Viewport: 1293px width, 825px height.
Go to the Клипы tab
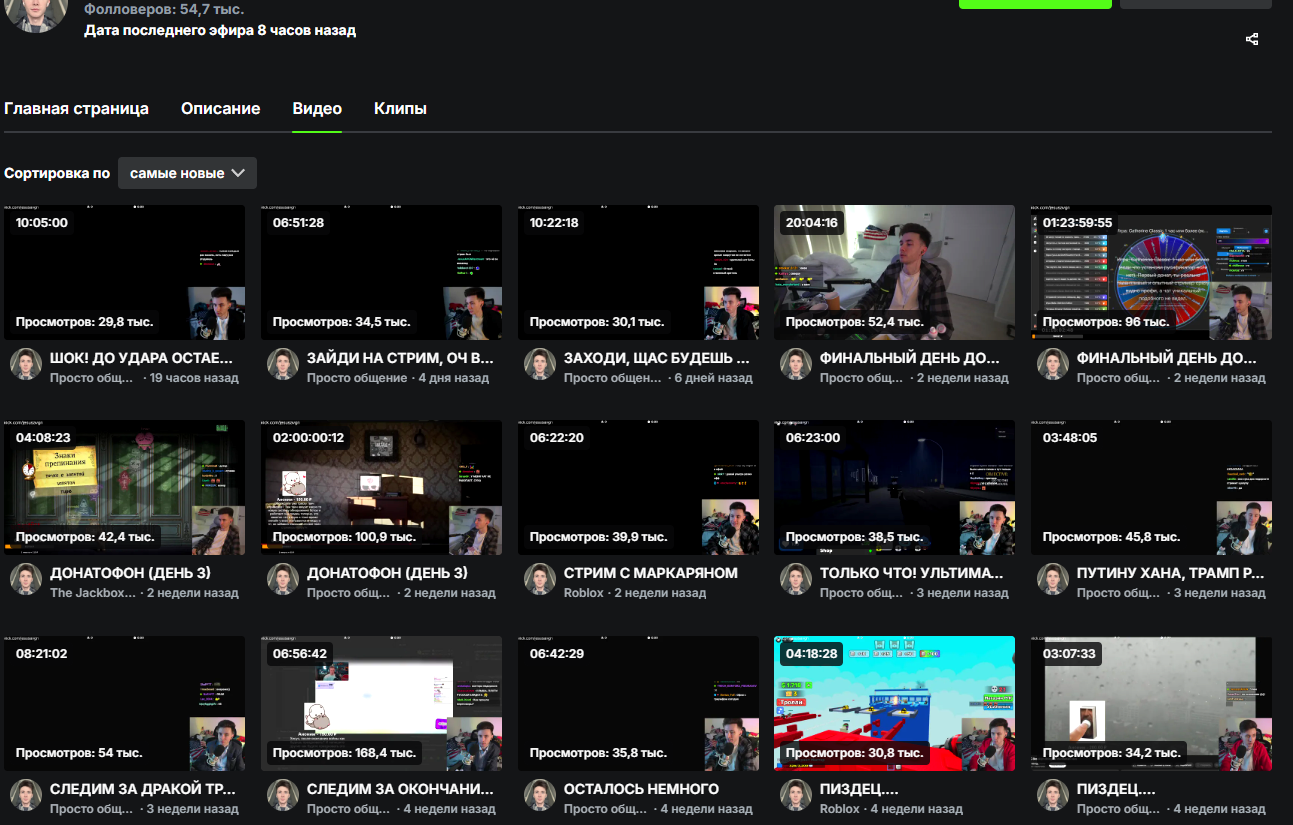click(x=400, y=109)
